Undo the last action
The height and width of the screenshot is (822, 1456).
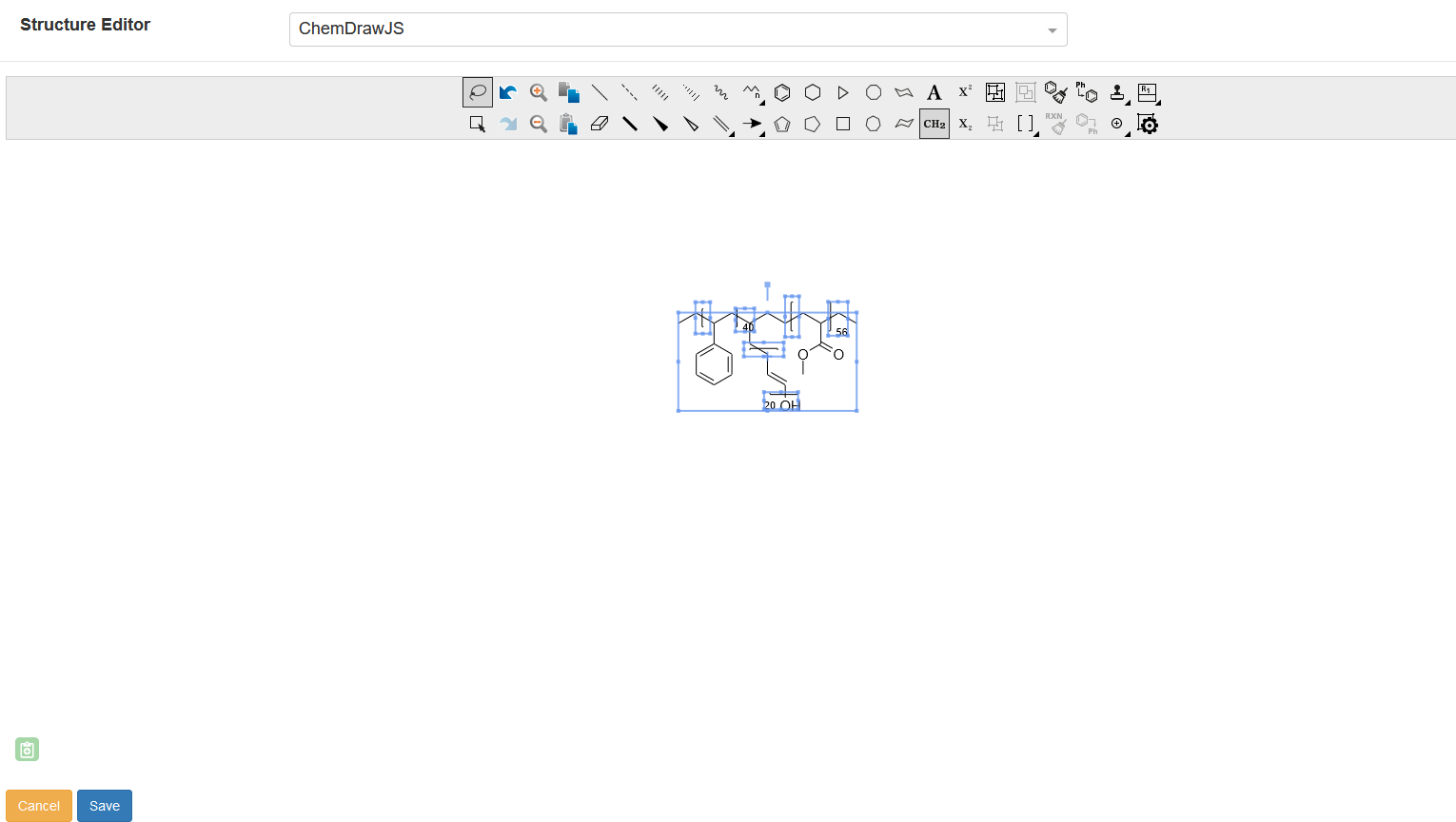pos(507,92)
